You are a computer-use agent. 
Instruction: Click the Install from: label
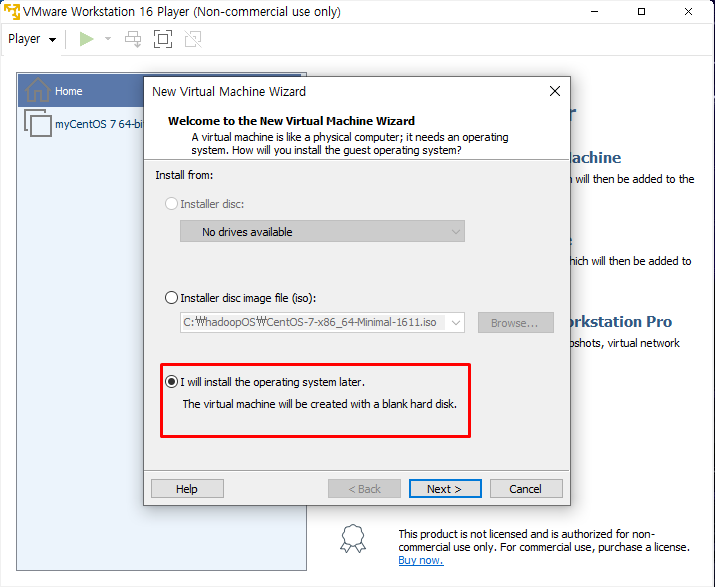pos(184,175)
